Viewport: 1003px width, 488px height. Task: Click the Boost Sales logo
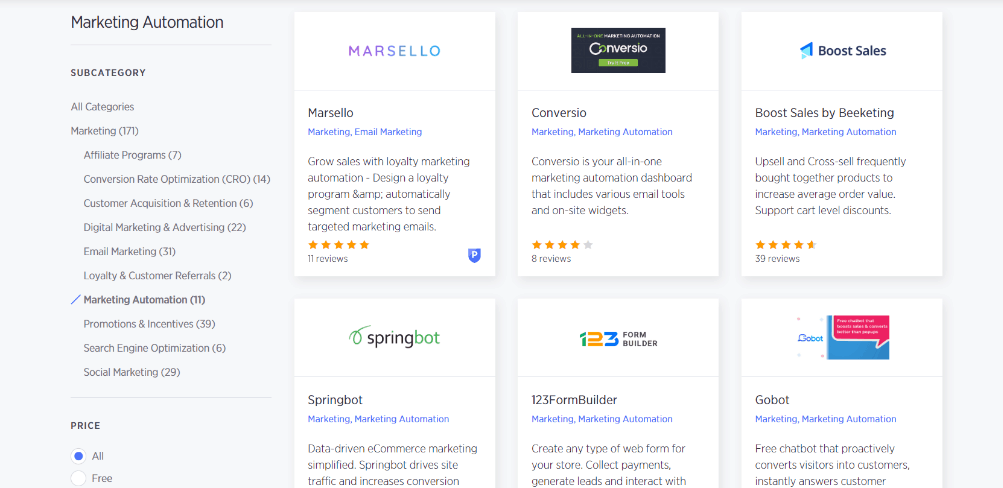(x=842, y=51)
